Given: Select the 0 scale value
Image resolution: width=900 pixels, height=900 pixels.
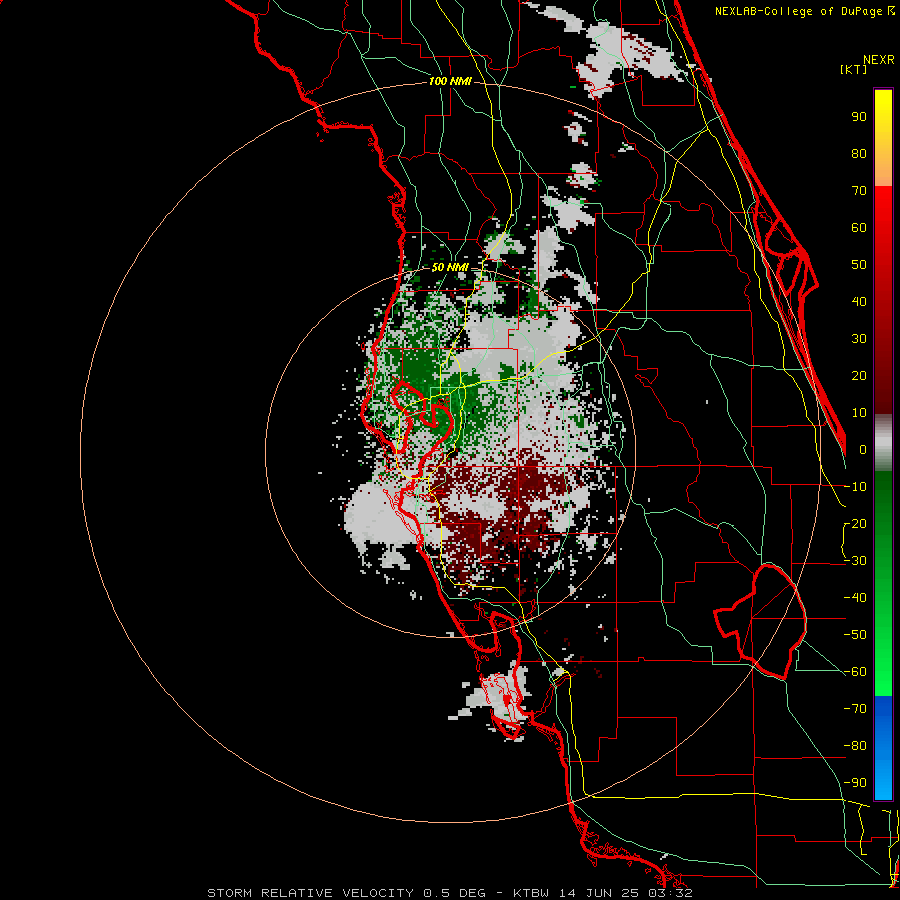Looking at the screenshot, I should [863, 450].
